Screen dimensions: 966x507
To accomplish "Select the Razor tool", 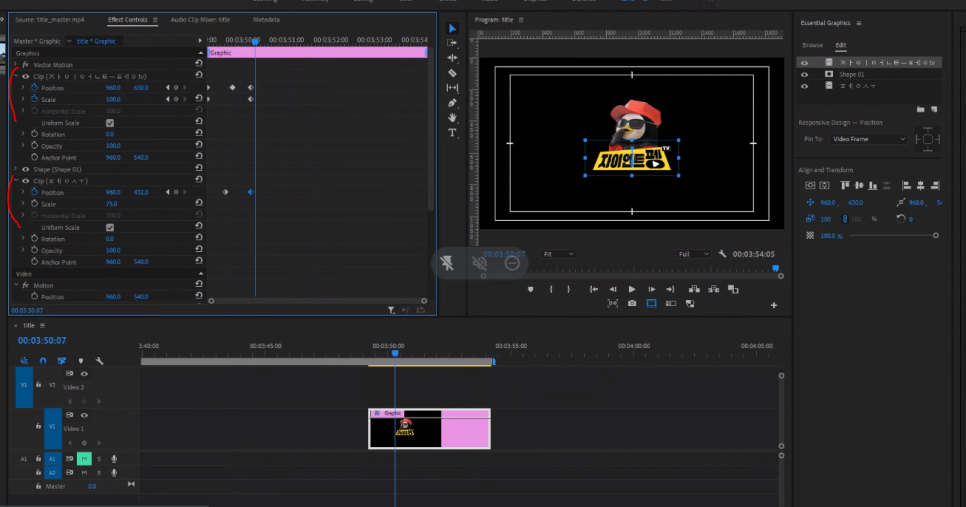I will point(452,73).
